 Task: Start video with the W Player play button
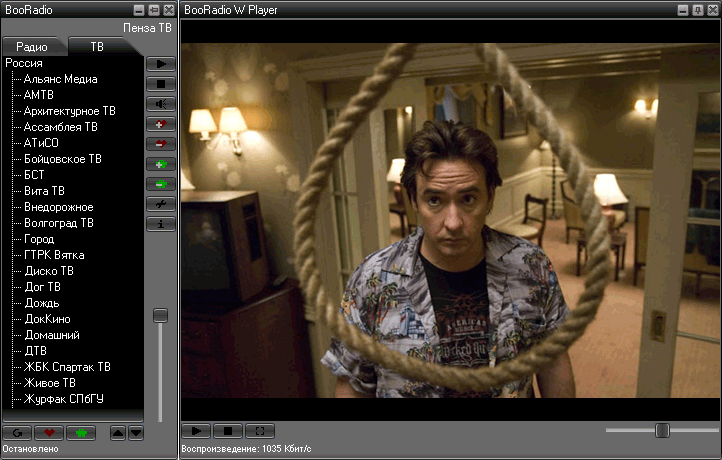tap(196, 431)
